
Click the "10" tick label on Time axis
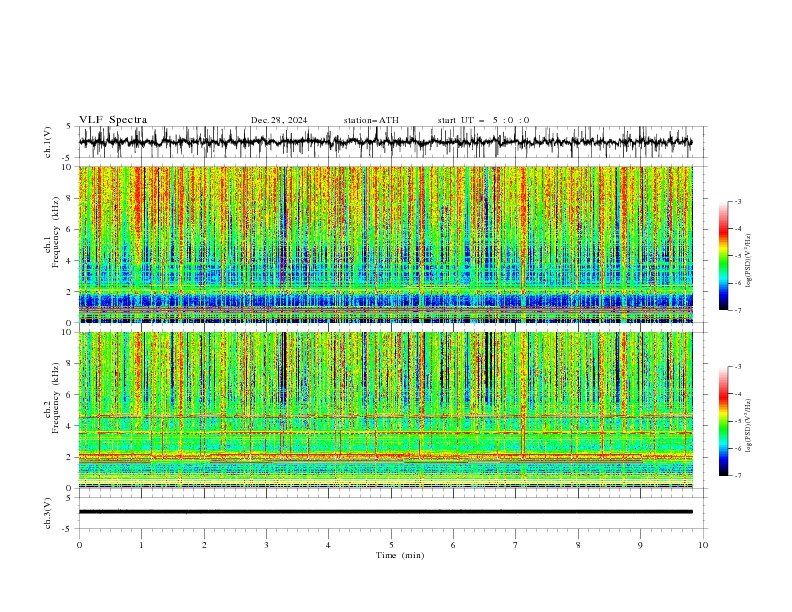703,545
